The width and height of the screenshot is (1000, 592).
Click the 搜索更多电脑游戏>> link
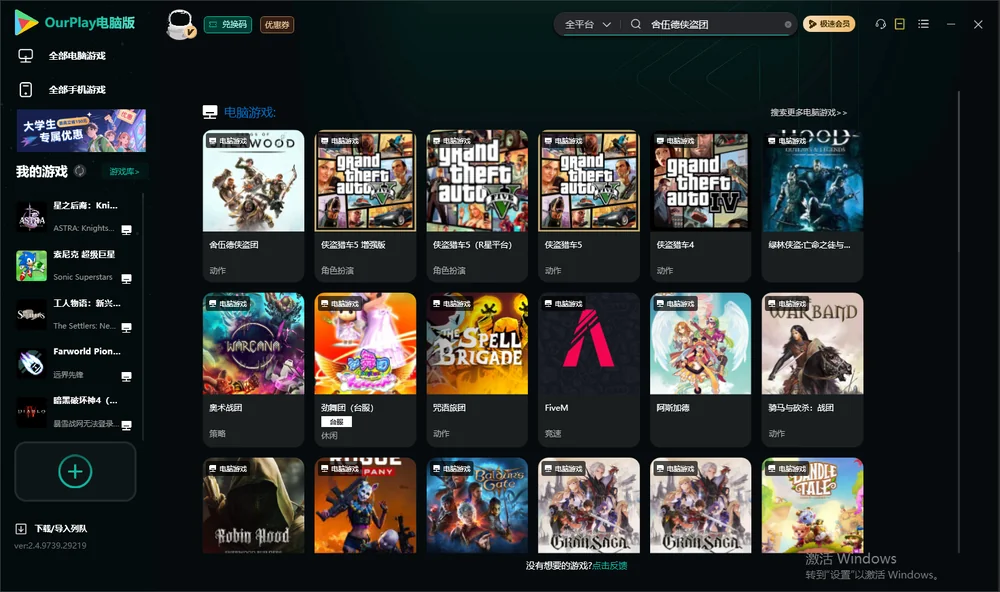coord(808,112)
